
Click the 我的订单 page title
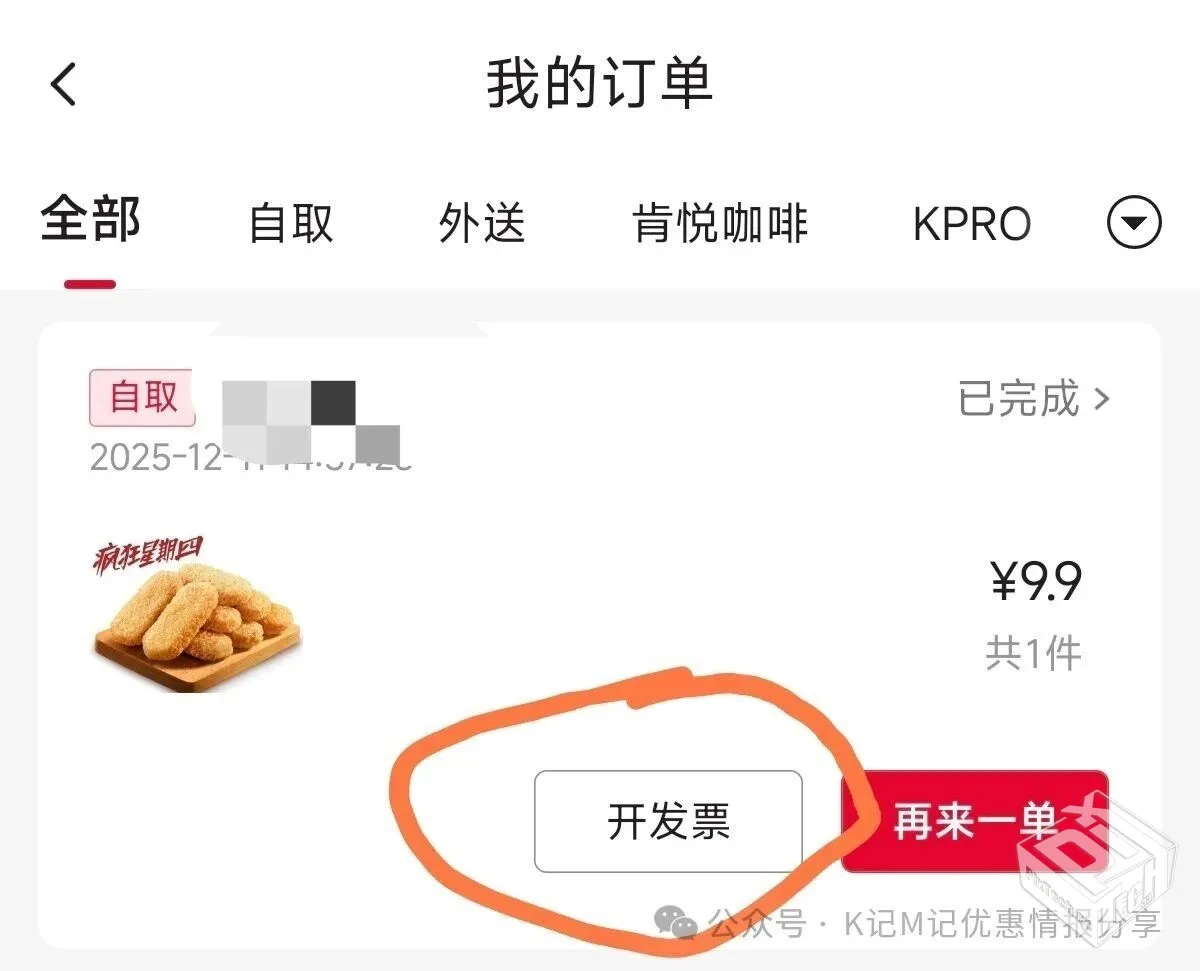pyautogui.click(x=600, y=84)
